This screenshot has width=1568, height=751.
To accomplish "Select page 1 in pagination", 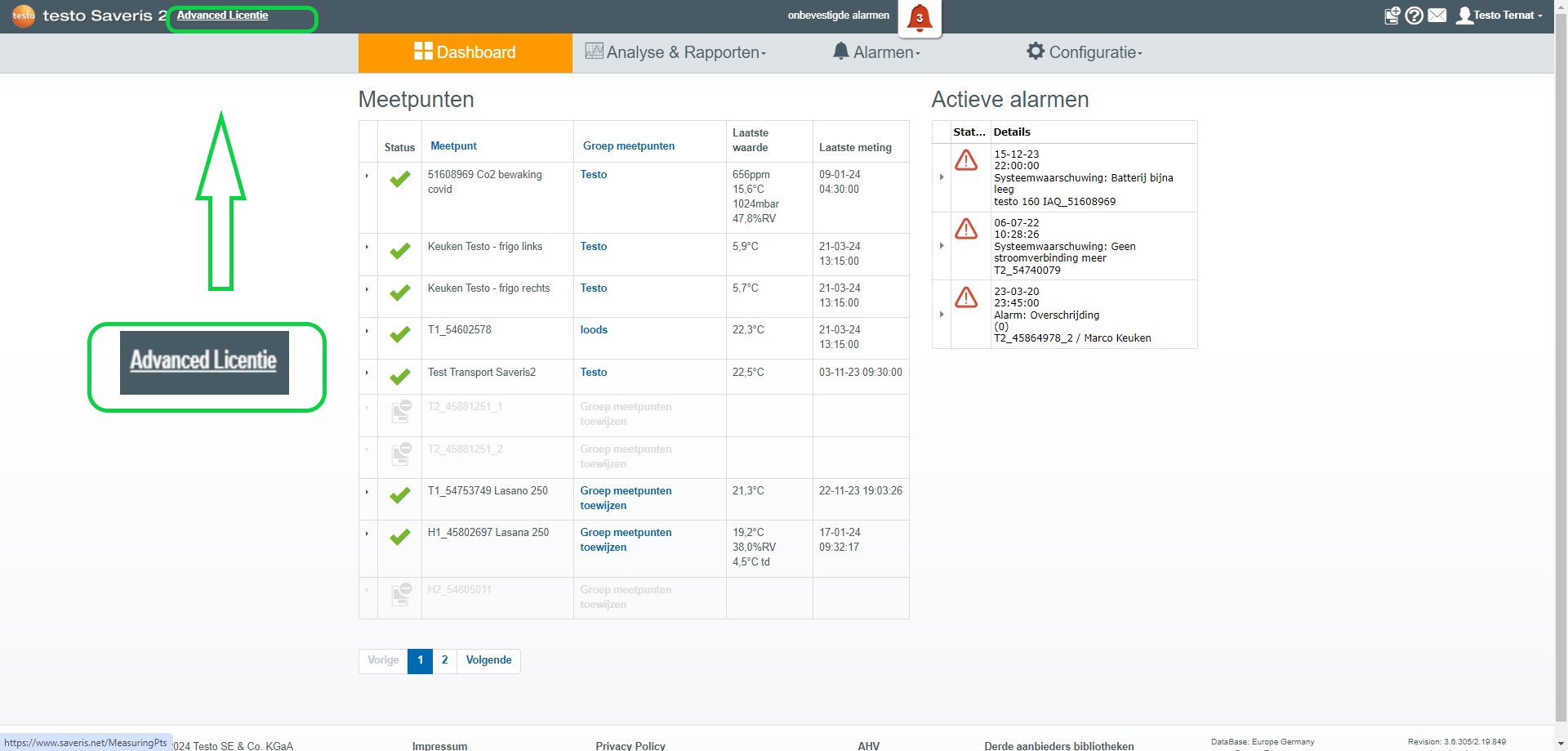I will point(420,661).
